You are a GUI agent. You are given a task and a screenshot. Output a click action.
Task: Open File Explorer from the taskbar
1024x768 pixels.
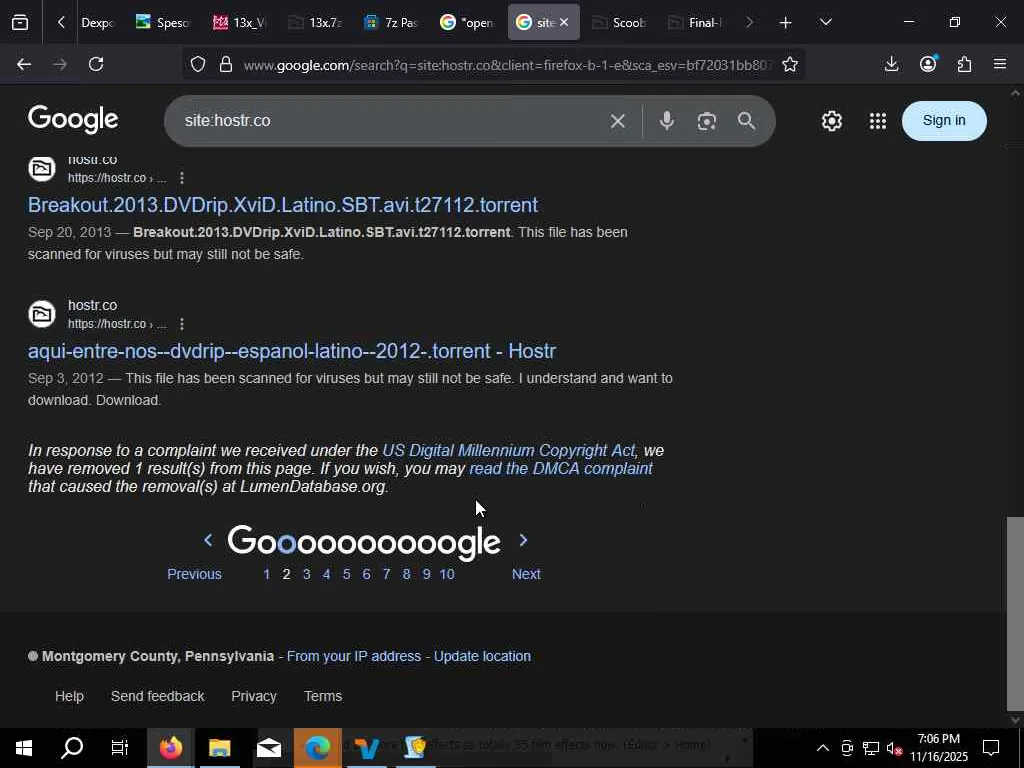coord(220,748)
